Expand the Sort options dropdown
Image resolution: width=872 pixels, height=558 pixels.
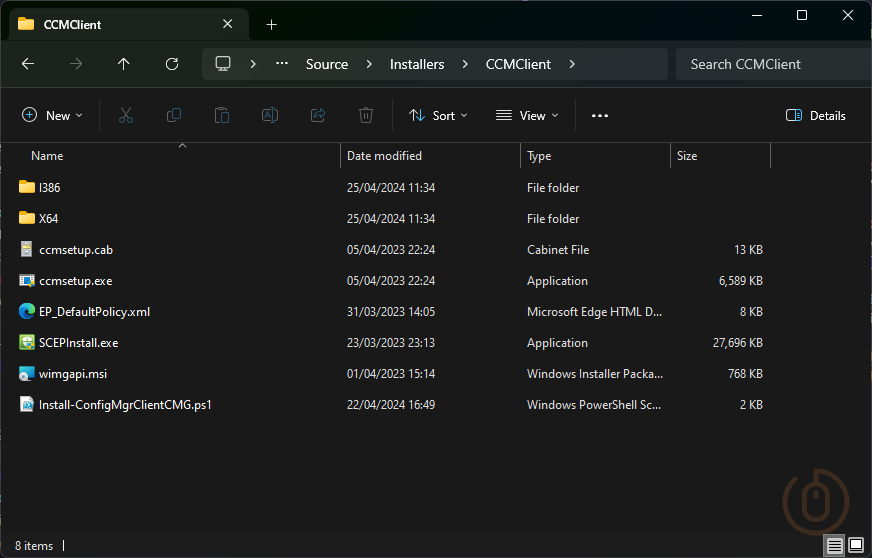(x=438, y=115)
